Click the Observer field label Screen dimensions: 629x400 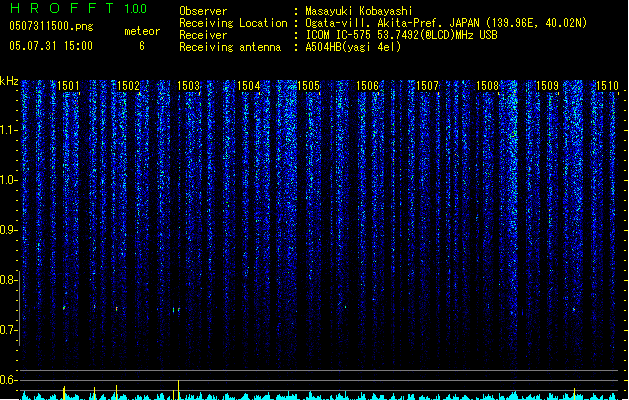point(203,11)
